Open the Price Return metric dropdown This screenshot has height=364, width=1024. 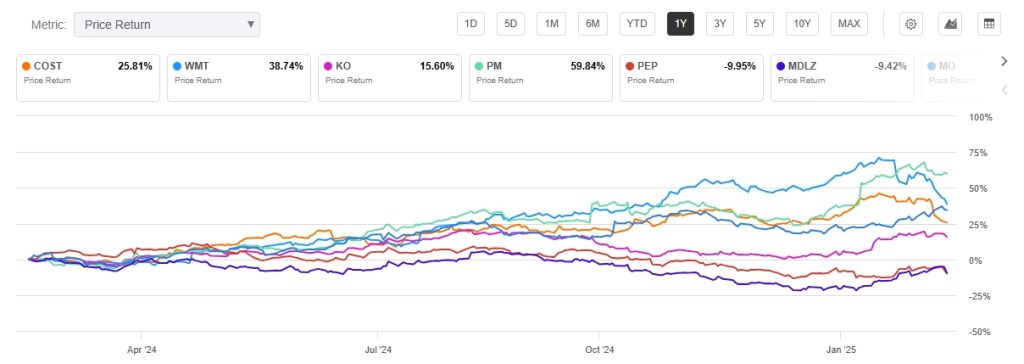(x=167, y=24)
